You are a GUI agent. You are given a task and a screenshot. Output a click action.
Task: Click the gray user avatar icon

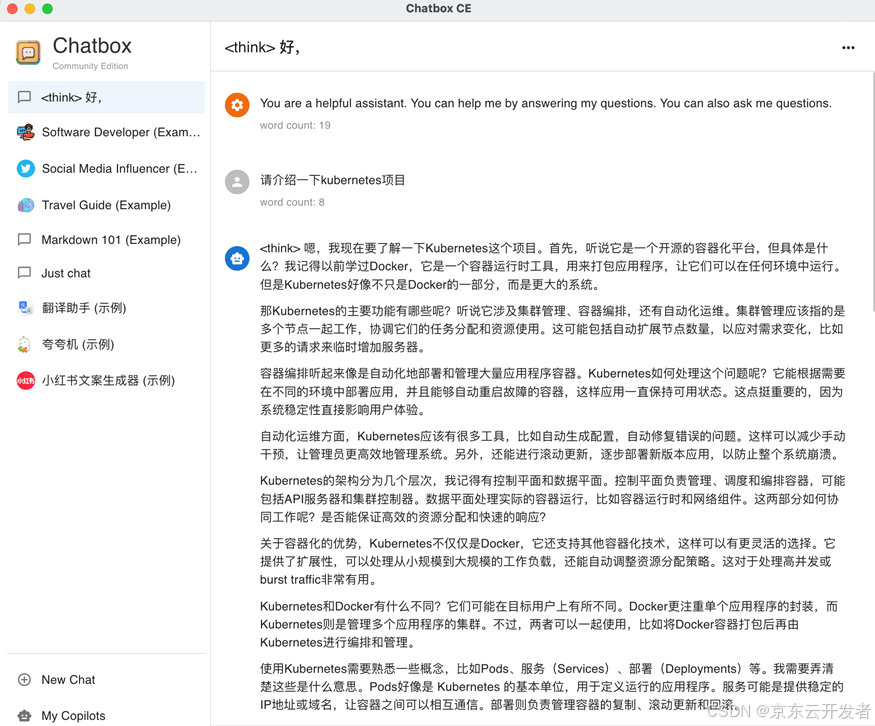[x=237, y=182]
